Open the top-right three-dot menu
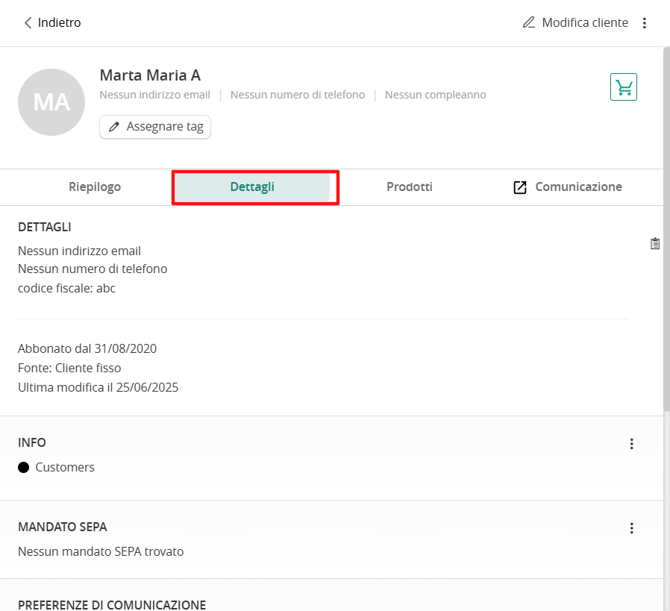Screen dimensions: 670x611 pyautogui.click(x=644, y=23)
